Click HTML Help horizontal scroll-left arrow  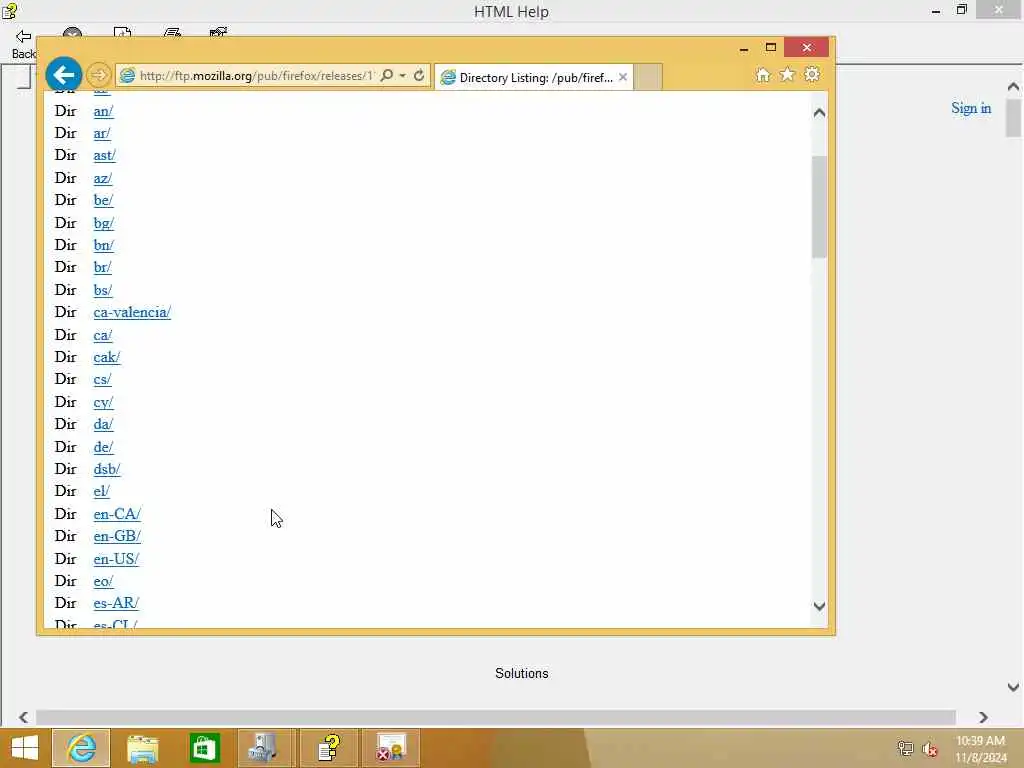coord(24,717)
